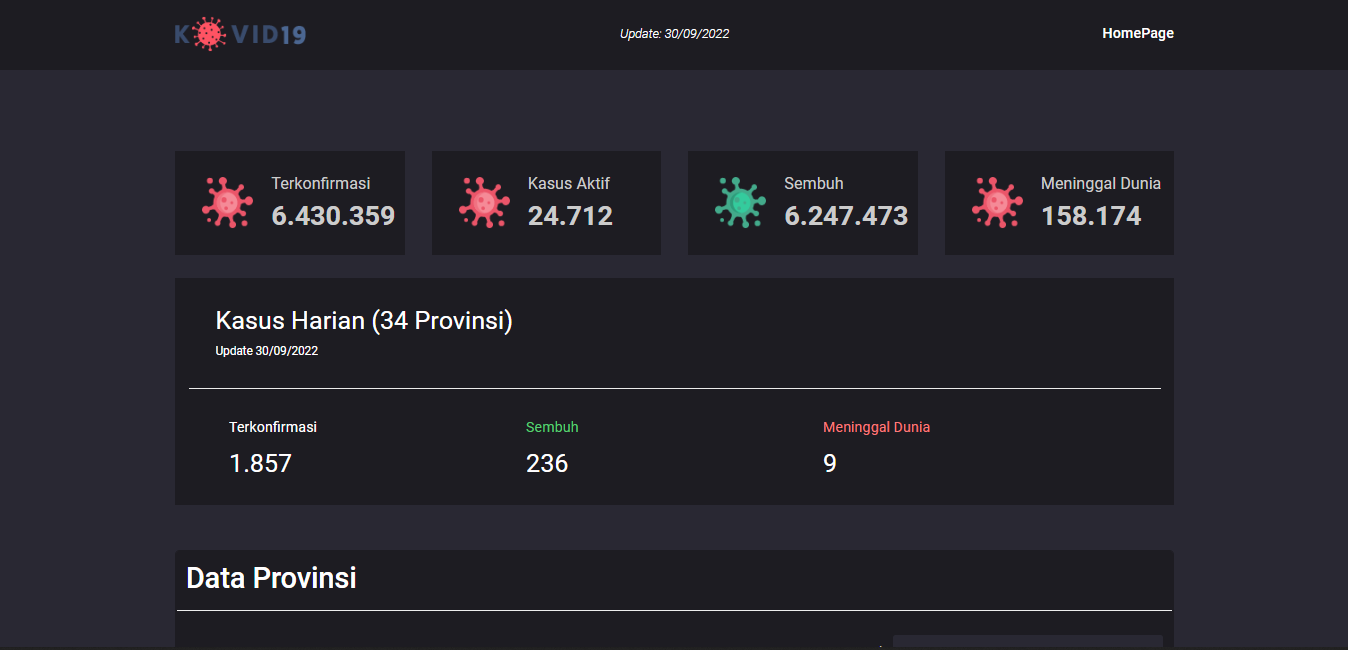Screen dimensions: 1348x650
Task: Select the Sembuh total 6.247.473
Action: [x=846, y=216]
